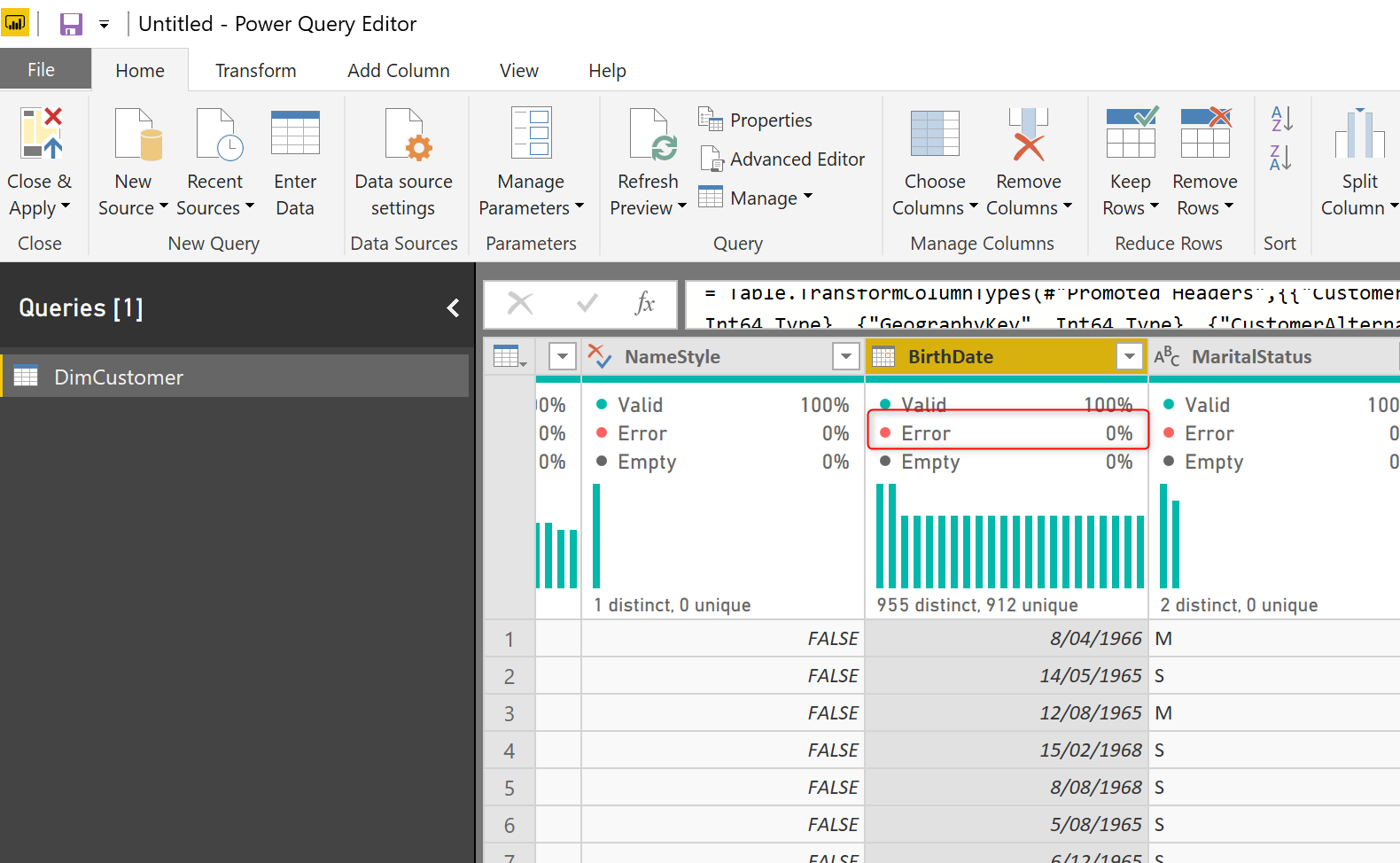This screenshot has height=863, width=1400.
Task: Click BirthDate cell 5/08/1965
Action: point(1007,825)
